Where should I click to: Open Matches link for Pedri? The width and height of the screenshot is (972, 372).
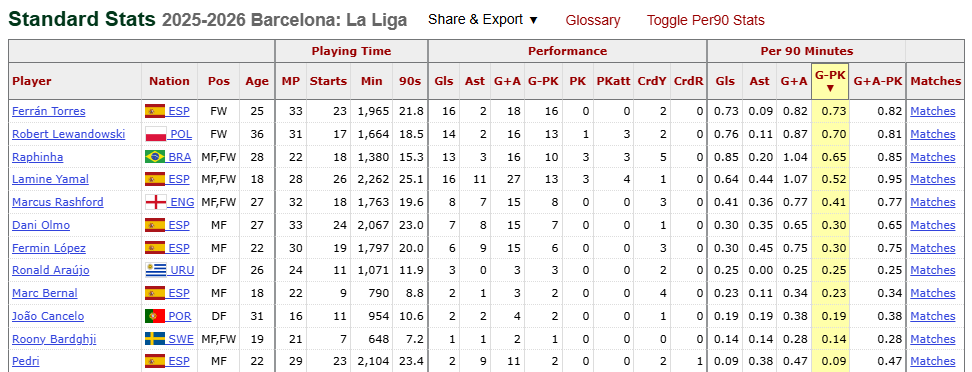coord(932,361)
